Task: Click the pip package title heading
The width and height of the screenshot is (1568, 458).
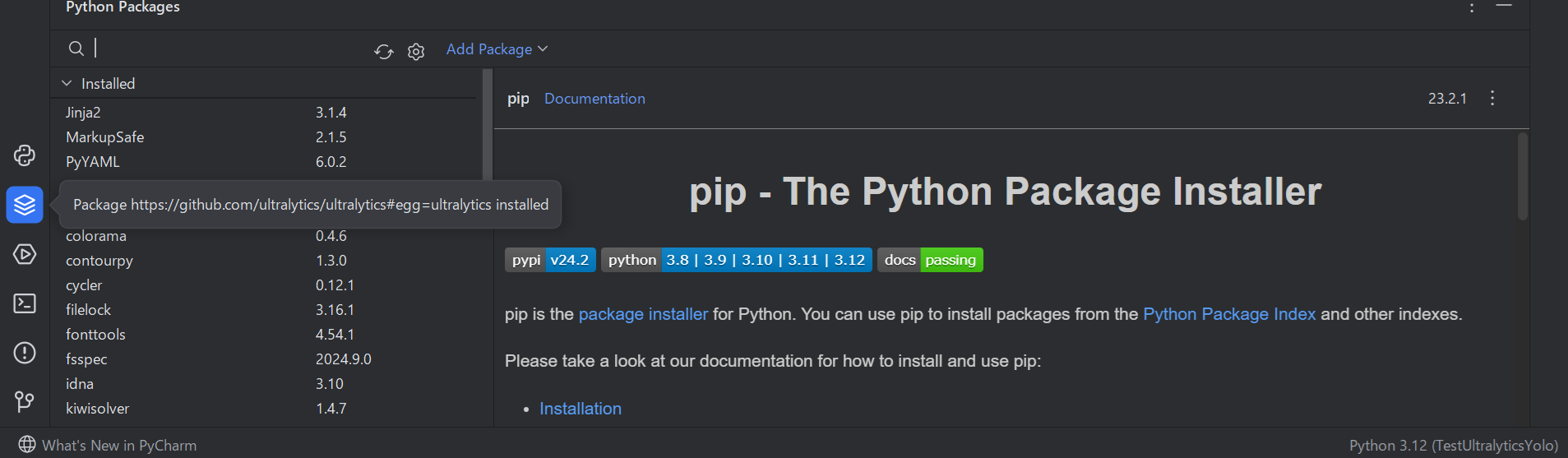Action: 518,99
